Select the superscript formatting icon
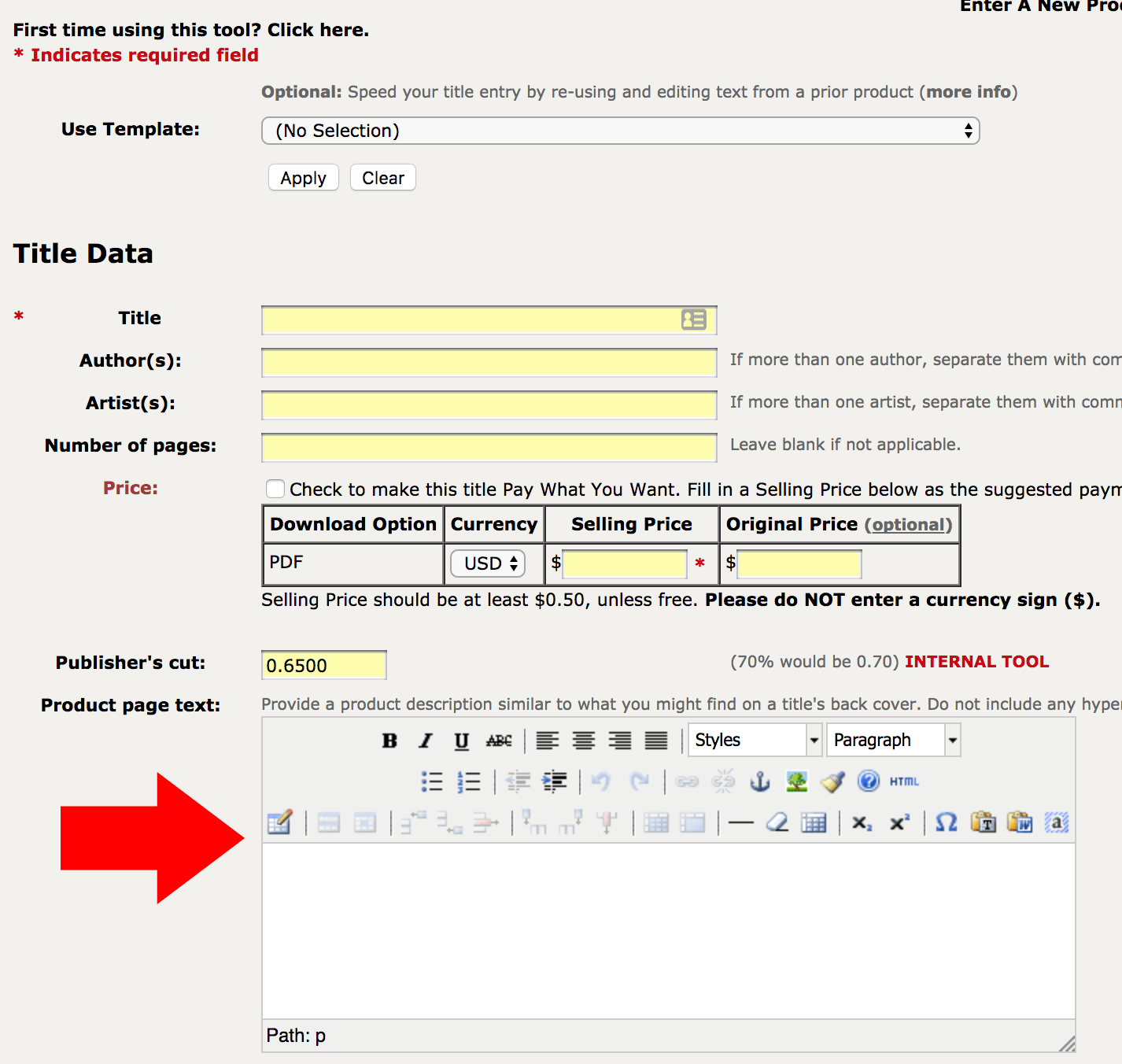This screenshot has height=1064, width=1122. 899,822
